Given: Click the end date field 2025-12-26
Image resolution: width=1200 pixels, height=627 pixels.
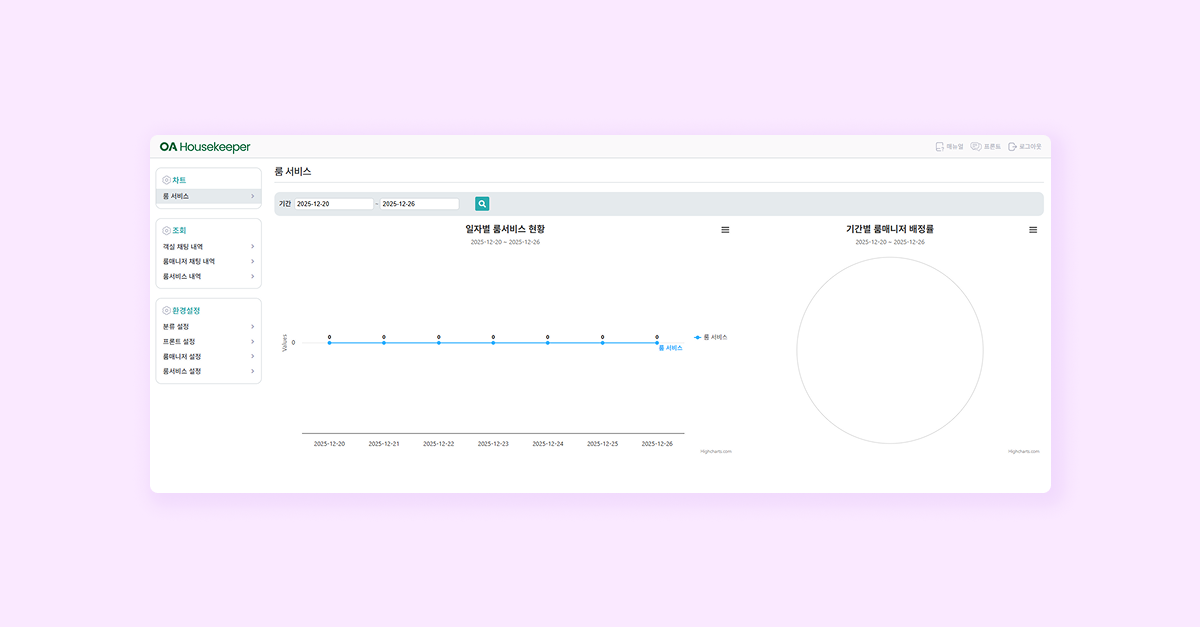Looking at the screenshot, I should (419, 204).
